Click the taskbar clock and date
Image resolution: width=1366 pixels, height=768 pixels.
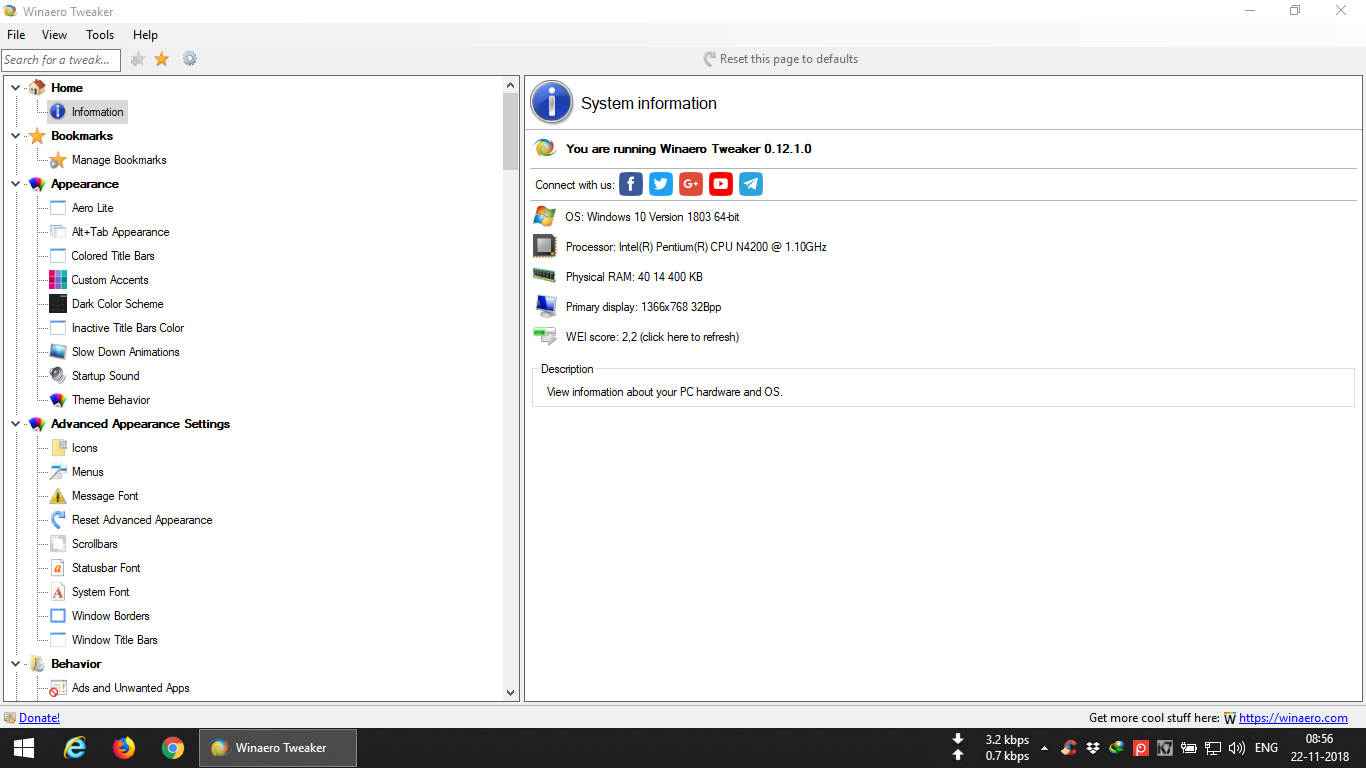point(1320,748)
